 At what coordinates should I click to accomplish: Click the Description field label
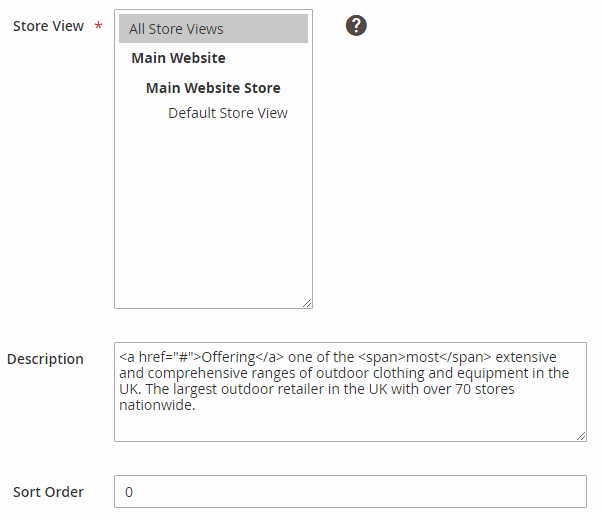tap(45, 359)
